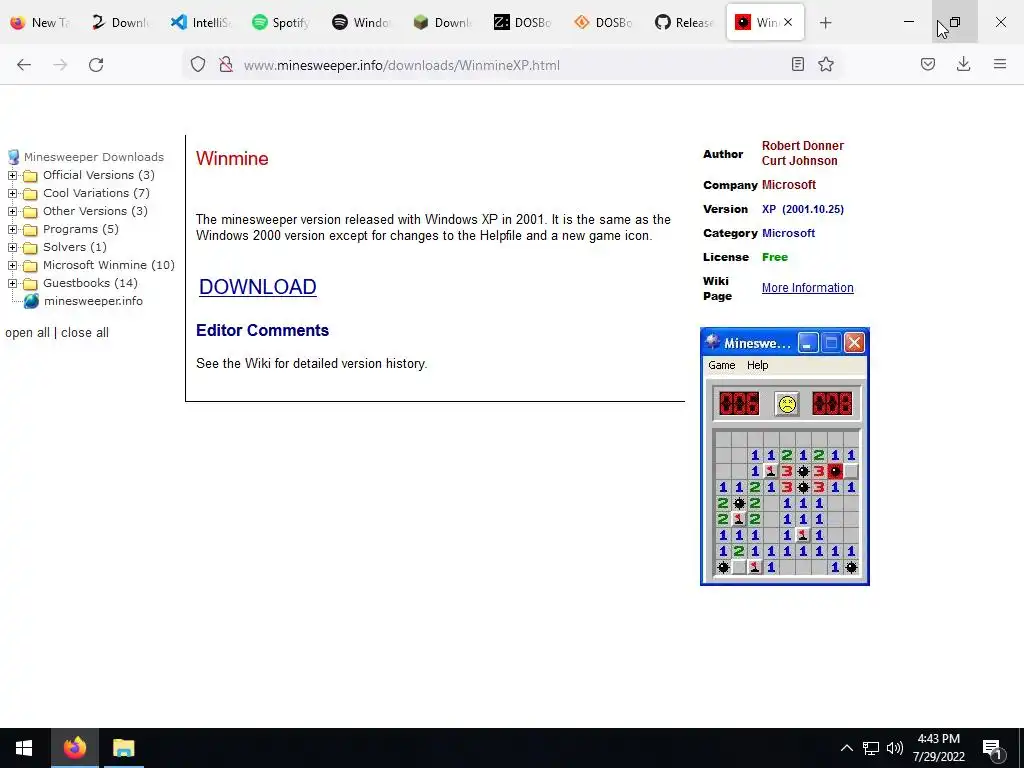Toggle reader view icon in address bar
This screenshot has width=1024, height=768.
coord(797,64)
